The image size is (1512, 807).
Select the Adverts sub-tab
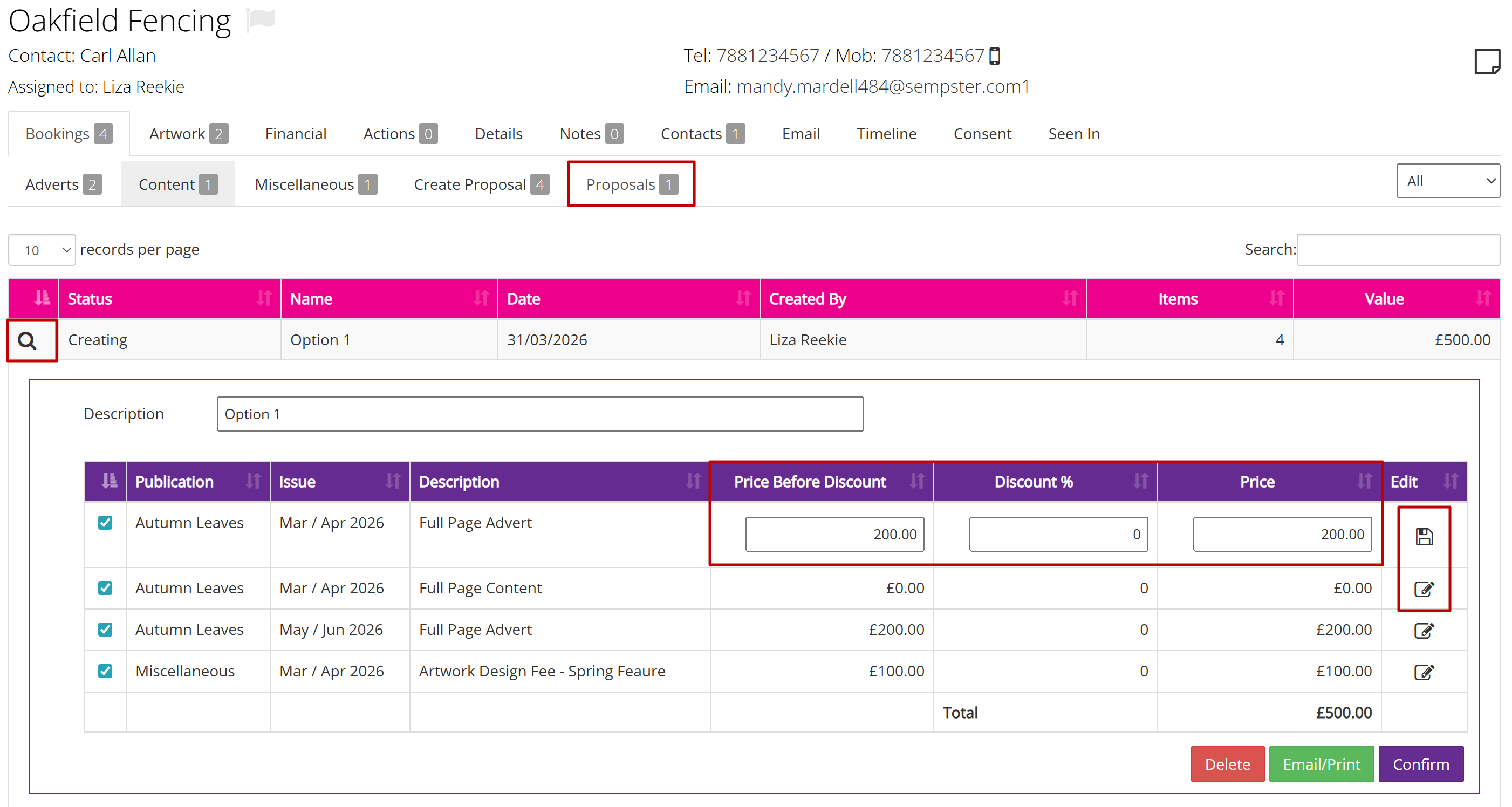point(64,184)
